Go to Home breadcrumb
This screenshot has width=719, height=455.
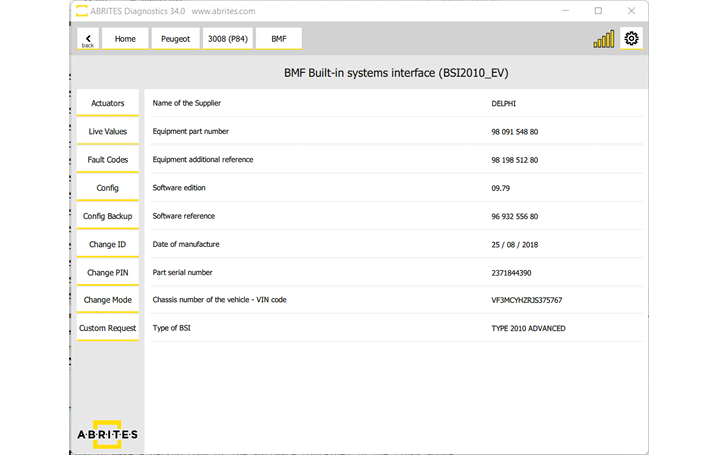pos(125,39)
